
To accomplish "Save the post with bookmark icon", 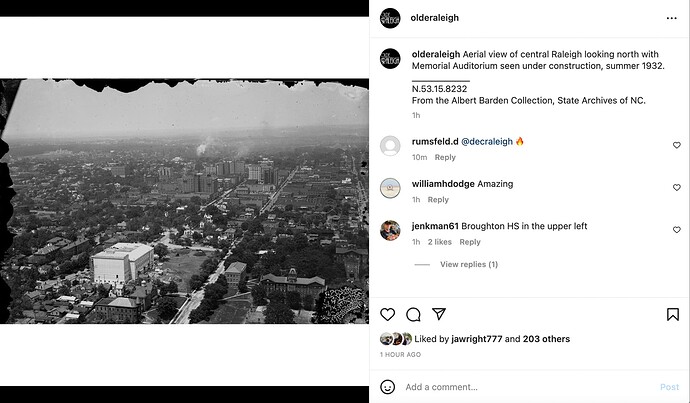I will coord(672,314).
